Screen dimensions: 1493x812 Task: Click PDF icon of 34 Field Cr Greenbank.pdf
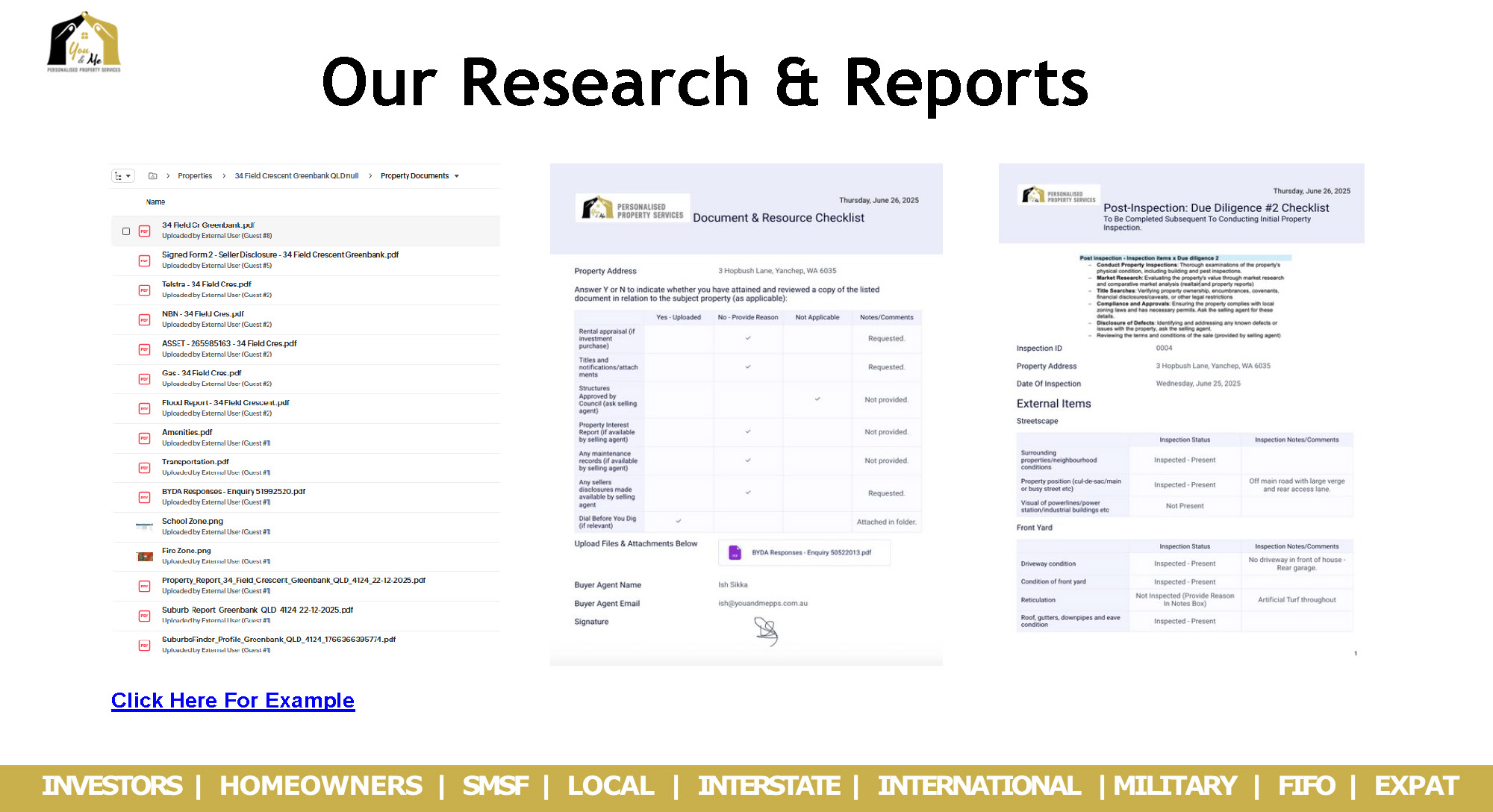pyautogui.click(x=145, y=231)
